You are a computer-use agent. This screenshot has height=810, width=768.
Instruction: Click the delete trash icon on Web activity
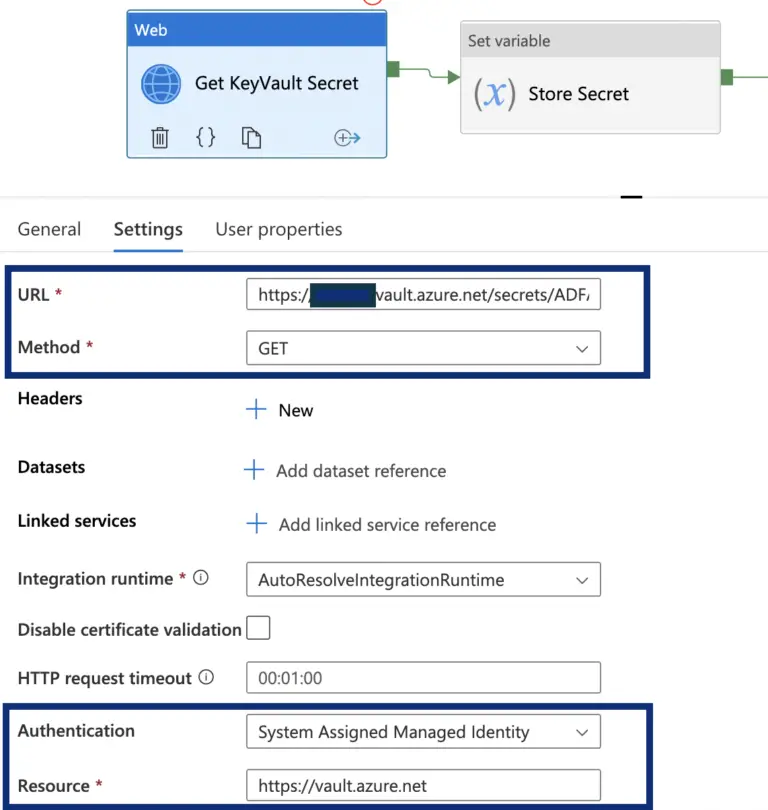click(x=160, y=138)
